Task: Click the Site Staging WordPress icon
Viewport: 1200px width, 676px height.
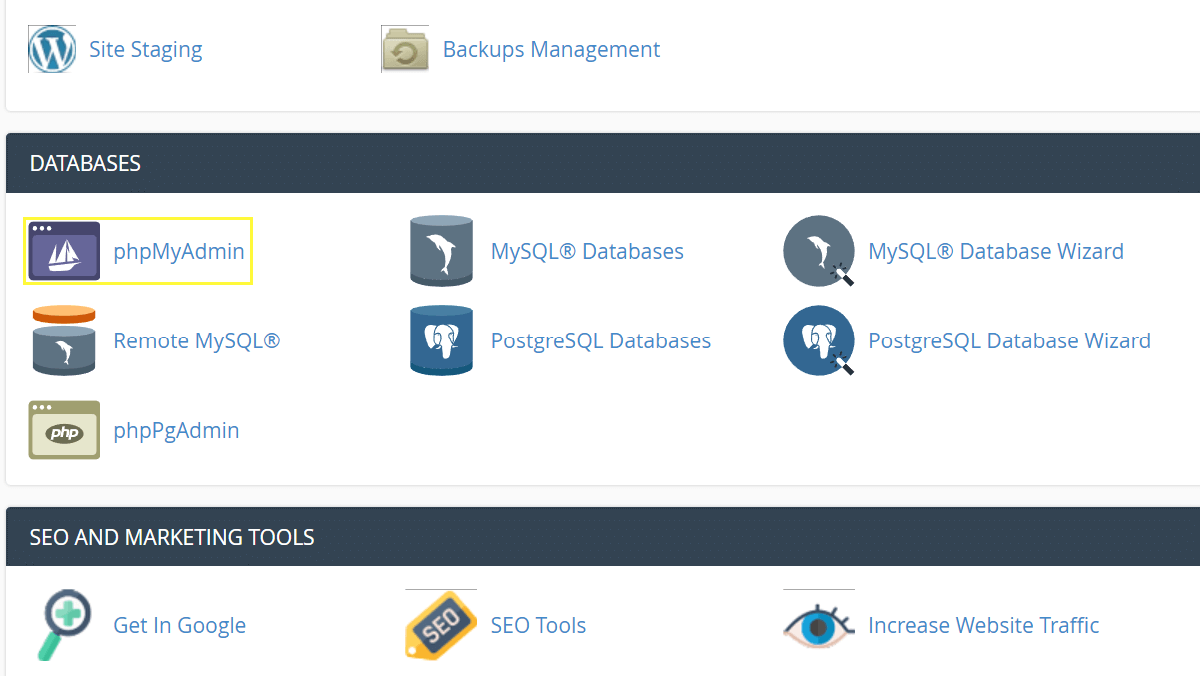Action: [52, 49]
